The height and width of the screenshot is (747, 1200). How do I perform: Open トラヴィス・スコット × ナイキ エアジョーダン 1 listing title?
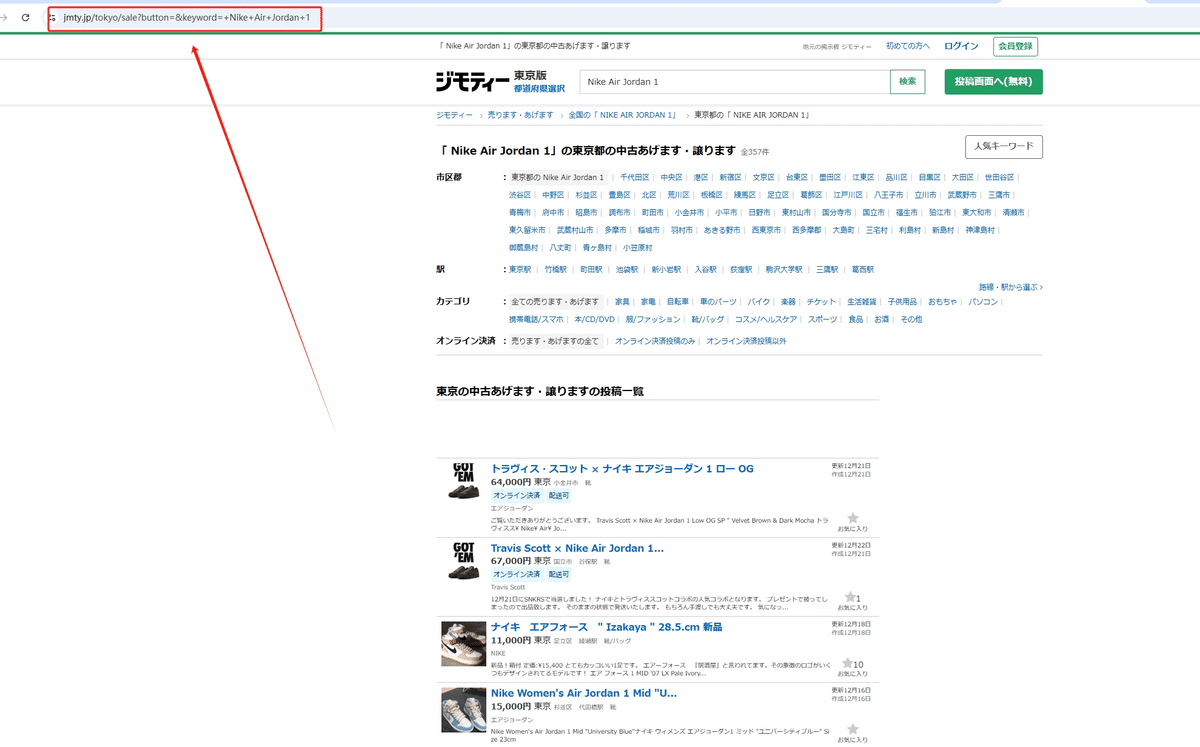coord(622,468)
